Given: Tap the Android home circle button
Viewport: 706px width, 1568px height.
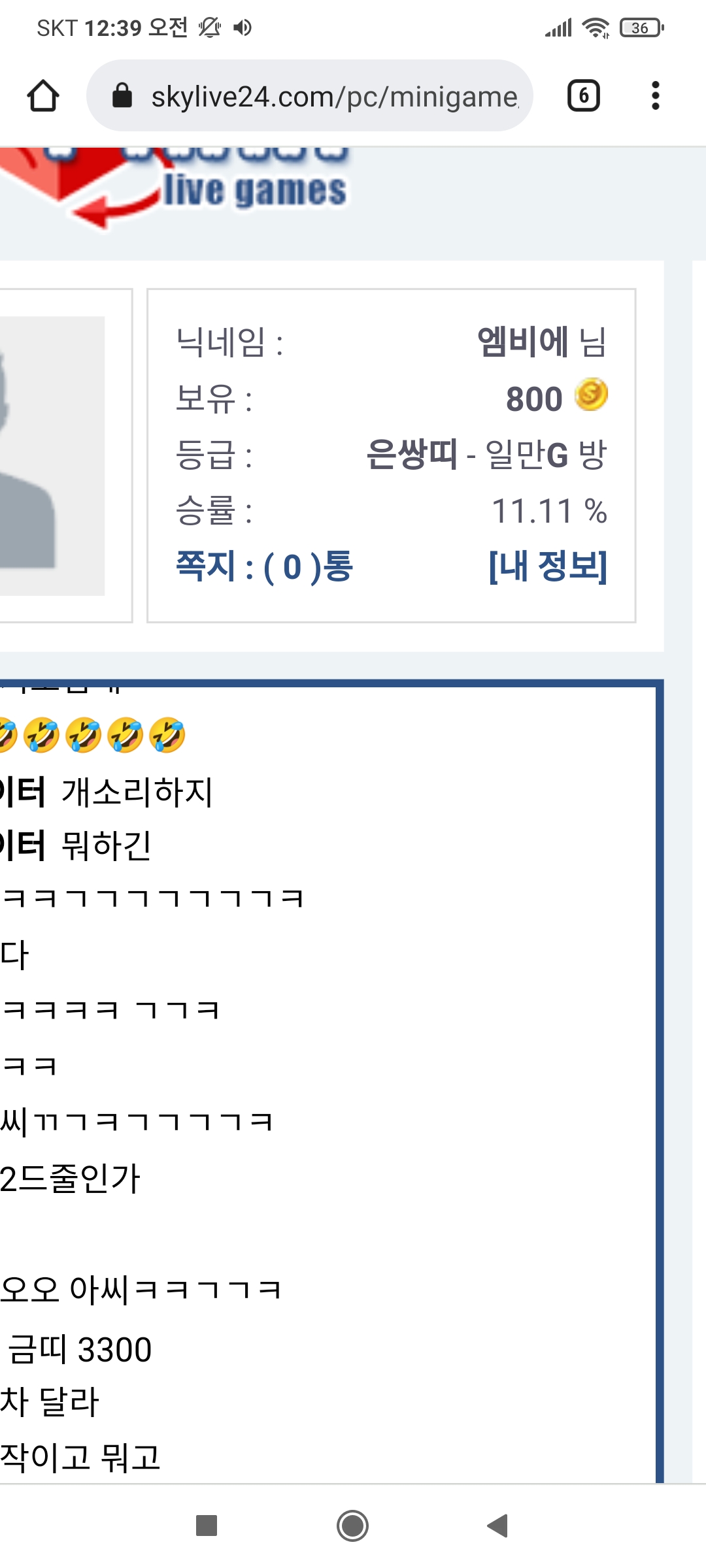Looking at the screenshot, I should tap(352, 1526).
